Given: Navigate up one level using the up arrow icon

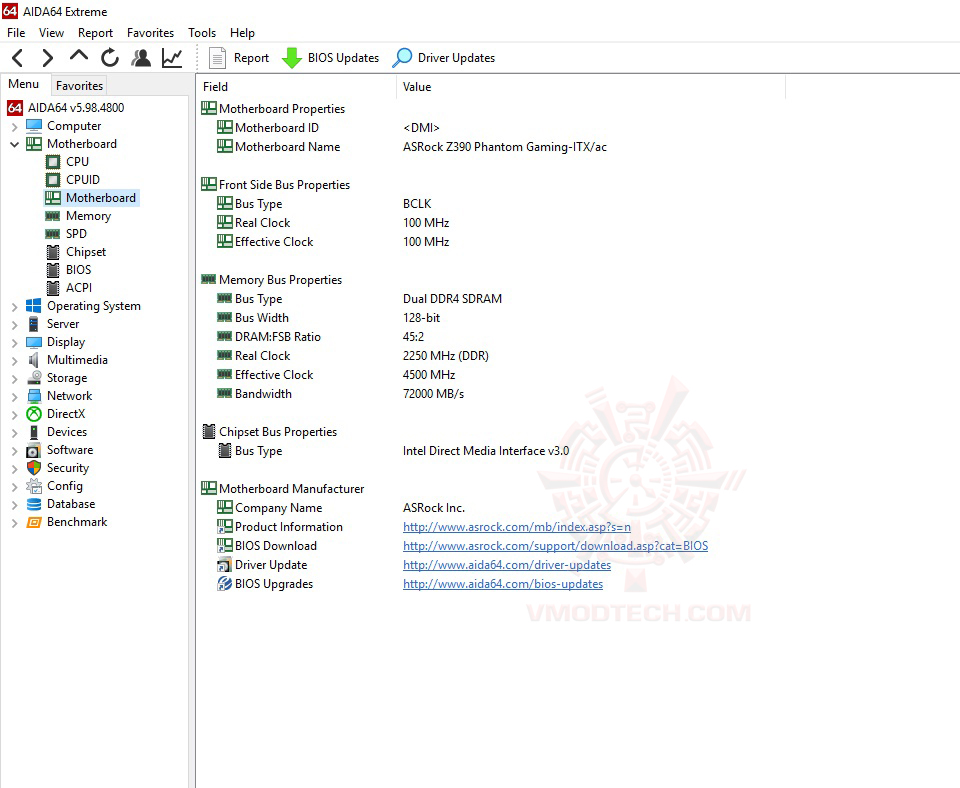Looking at the screenshot, I should (78, 56).
